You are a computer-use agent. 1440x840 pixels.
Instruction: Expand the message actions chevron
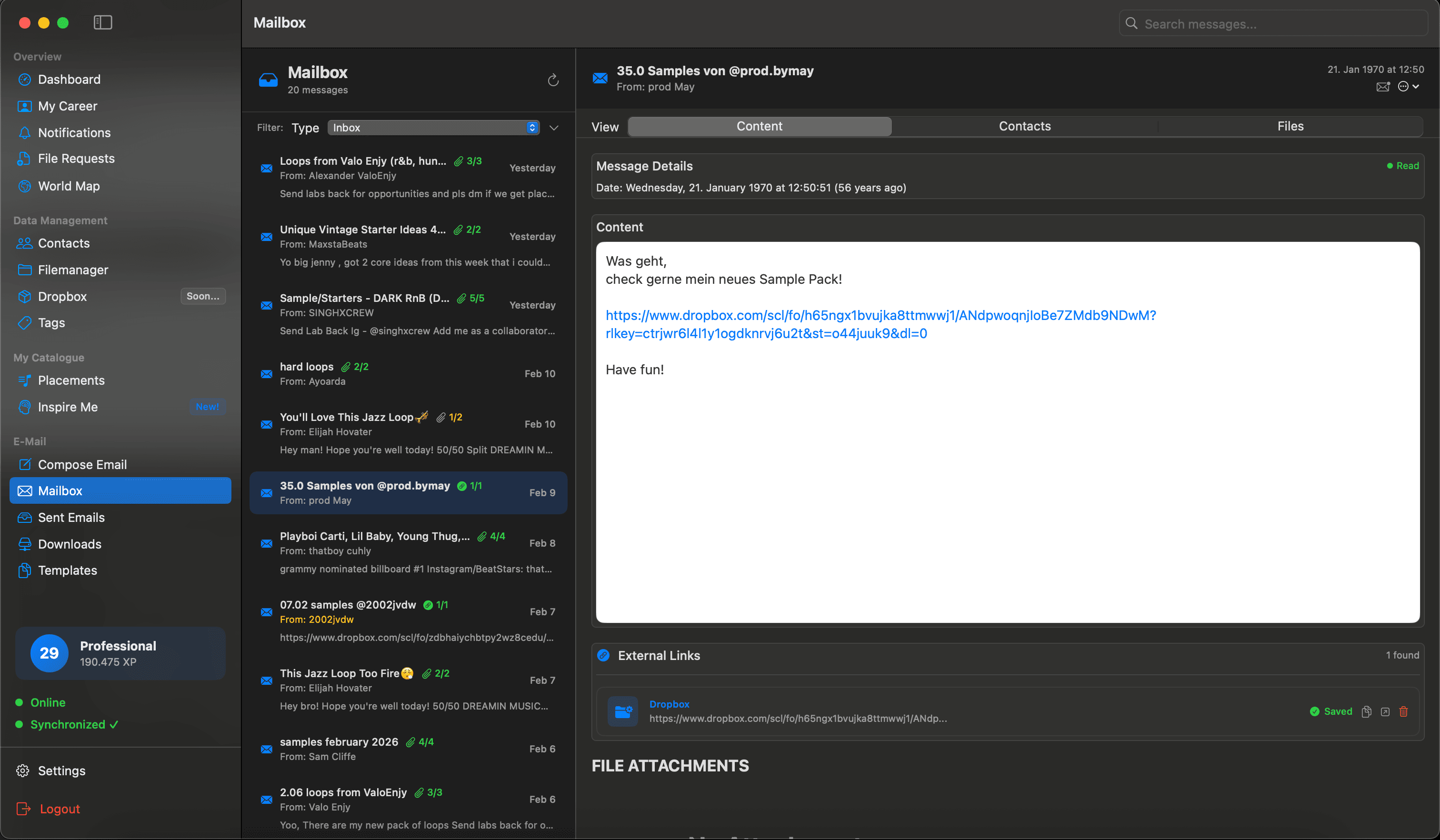(x=1416, y=86)
